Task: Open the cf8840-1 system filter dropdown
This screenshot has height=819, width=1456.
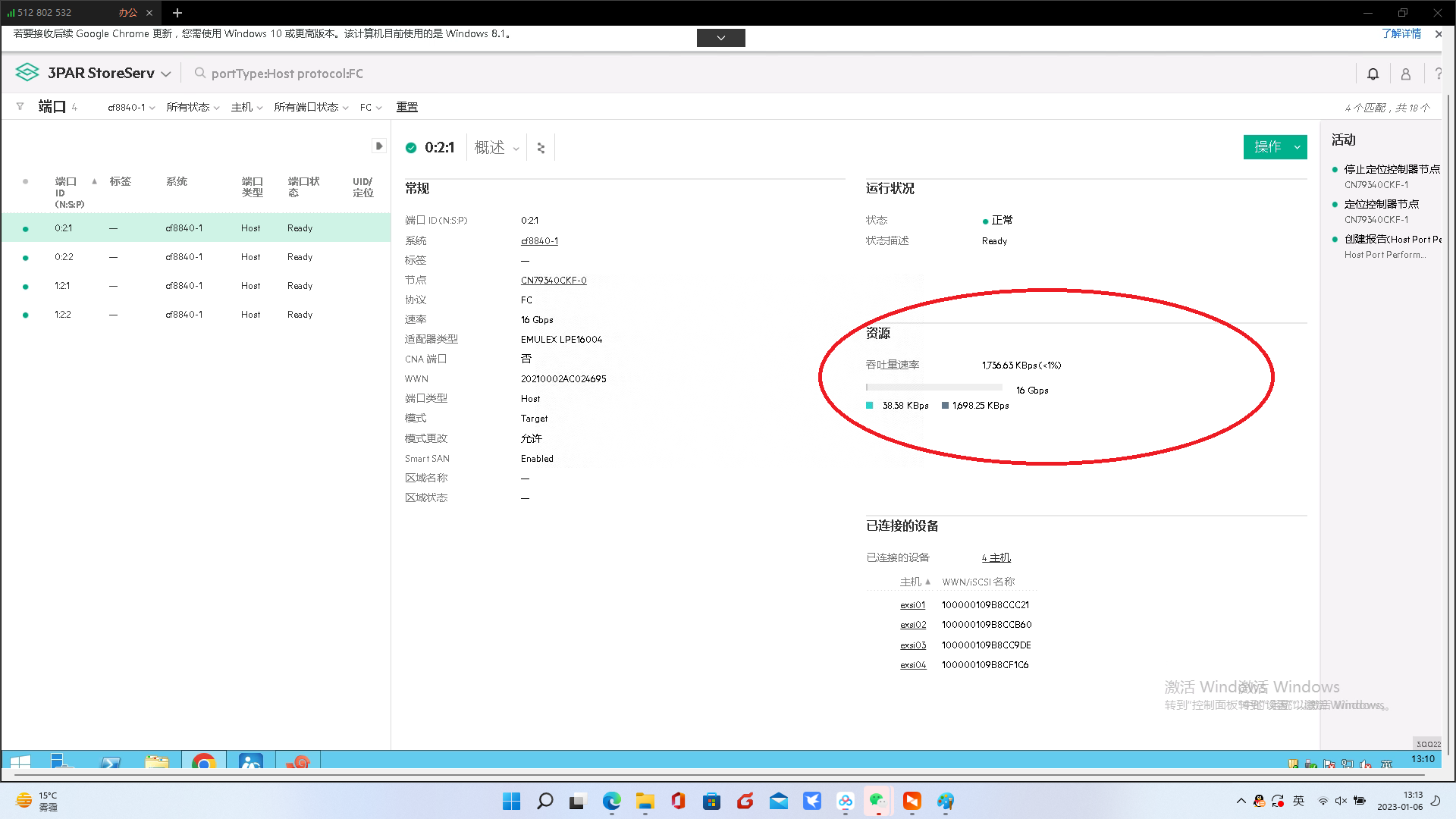Action: (x=130, y=108)
